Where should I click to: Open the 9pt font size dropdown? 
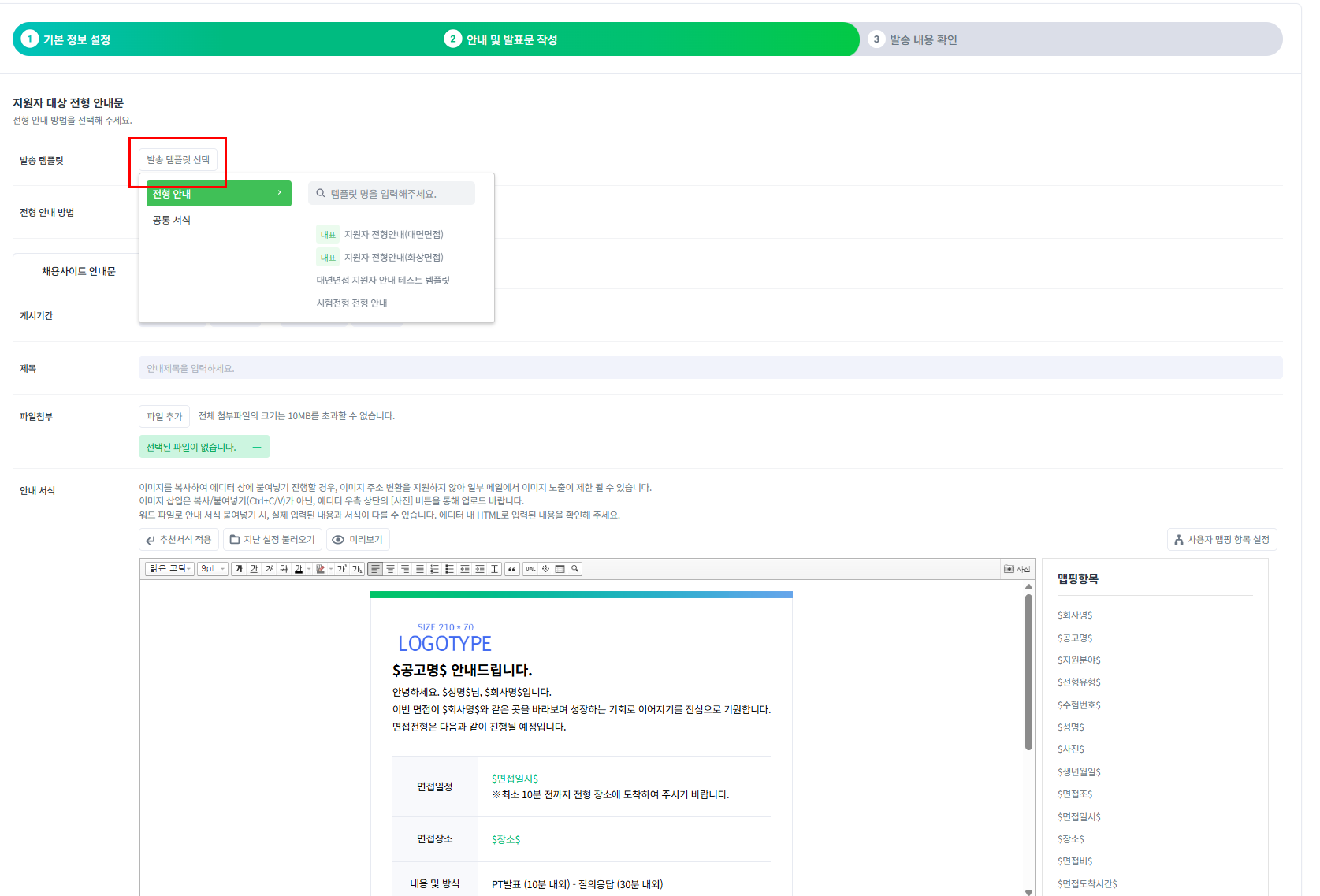pos(213,569)
